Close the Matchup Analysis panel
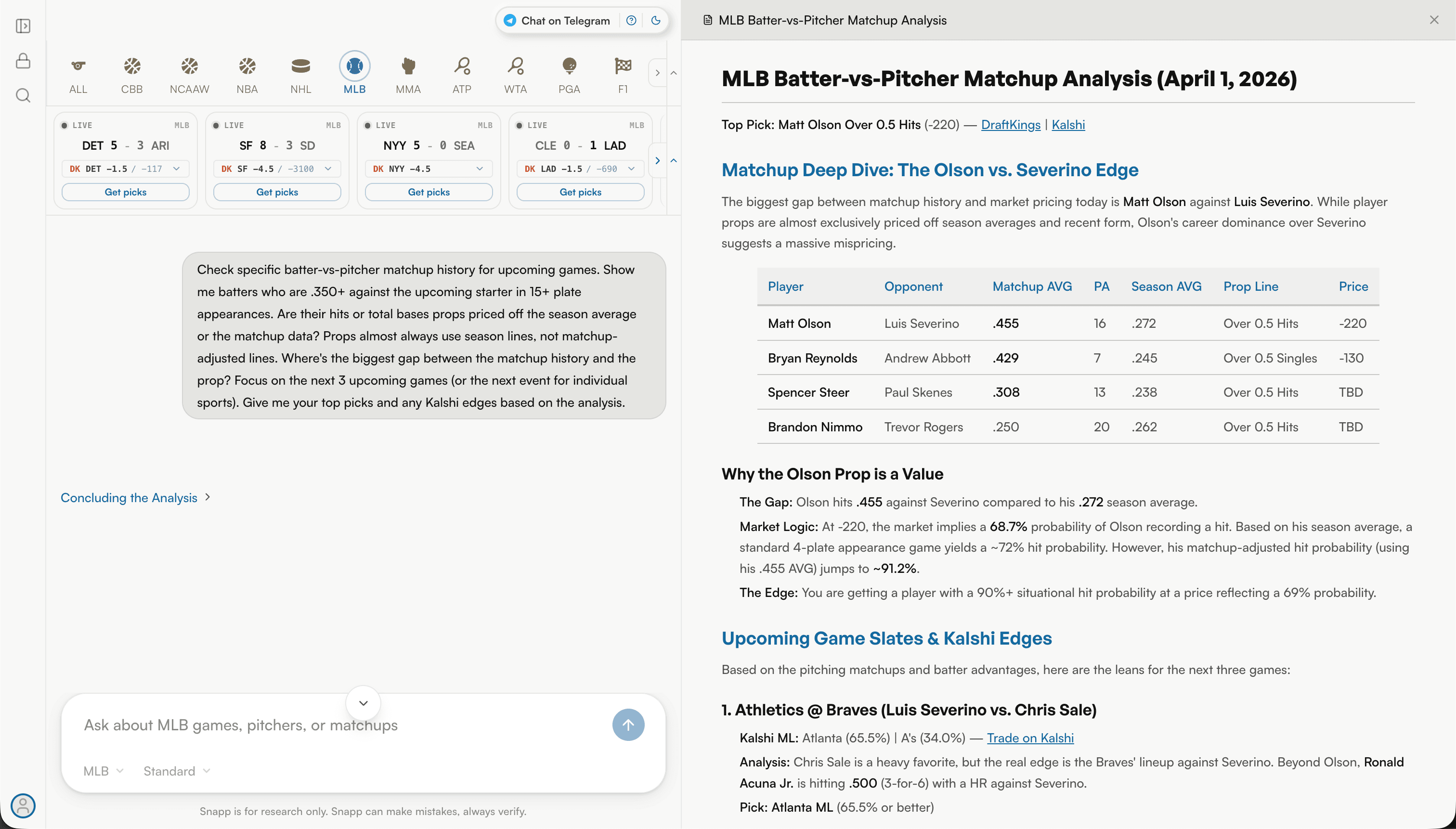The image size is (1456, 829). [x=1434, y=20]
